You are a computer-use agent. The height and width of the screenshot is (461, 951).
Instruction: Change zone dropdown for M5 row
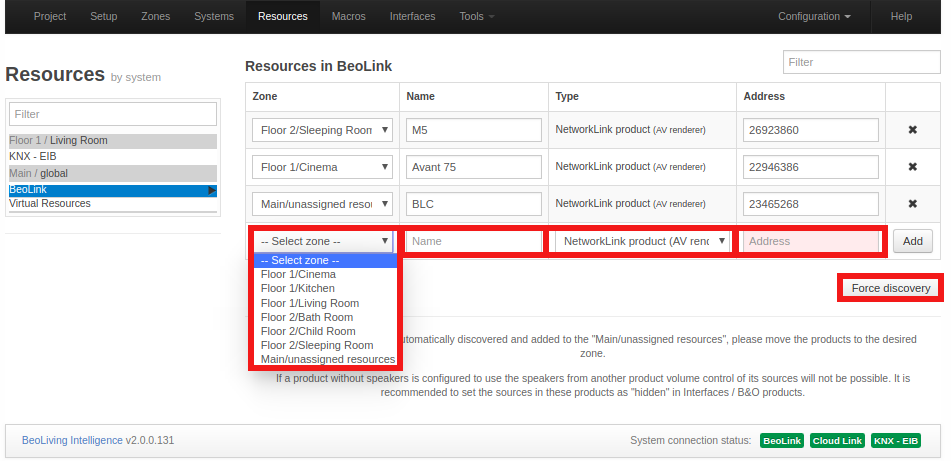(x=323, y=130)
